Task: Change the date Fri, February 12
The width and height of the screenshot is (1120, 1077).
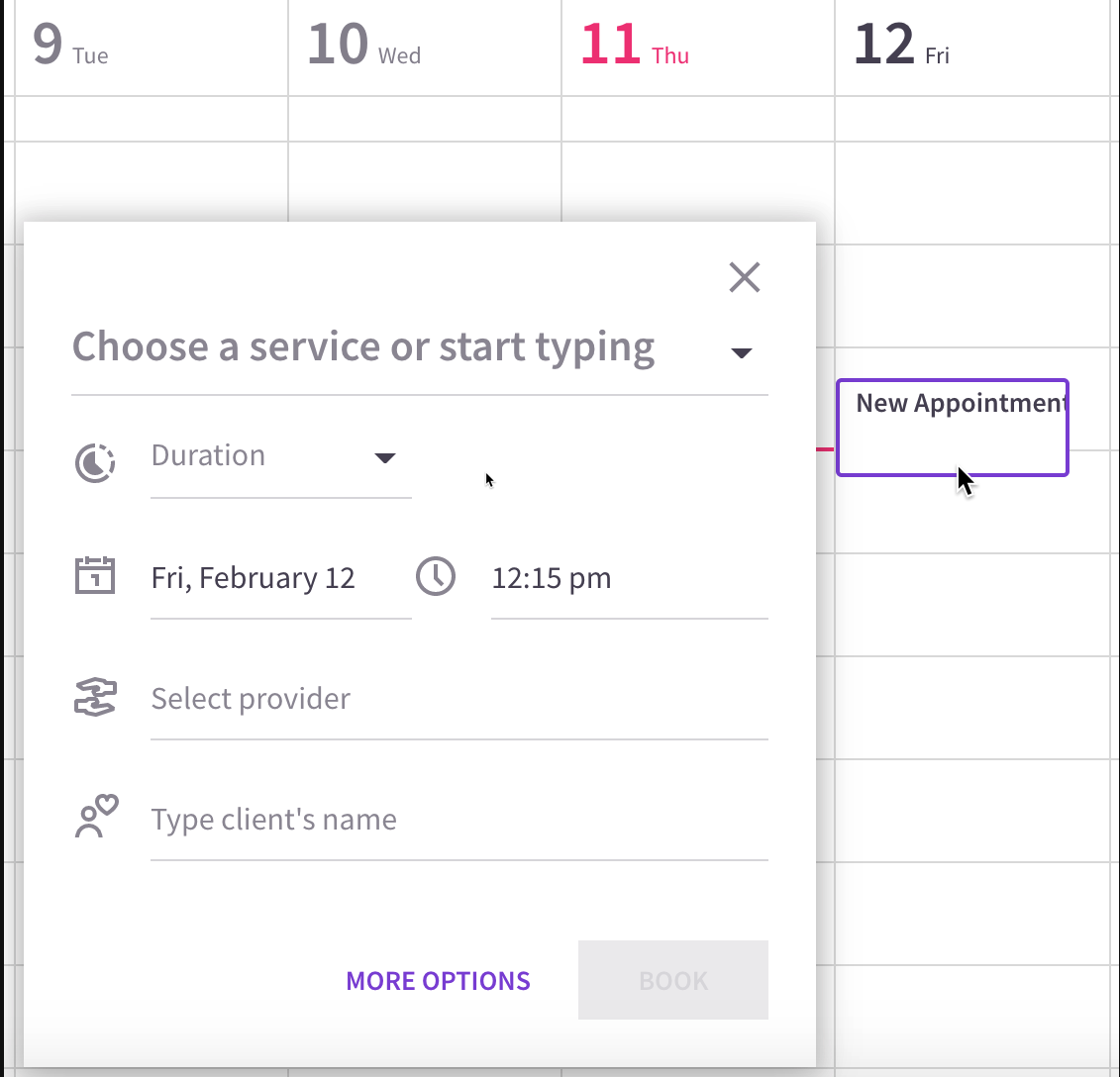Action: coord(280,578)
